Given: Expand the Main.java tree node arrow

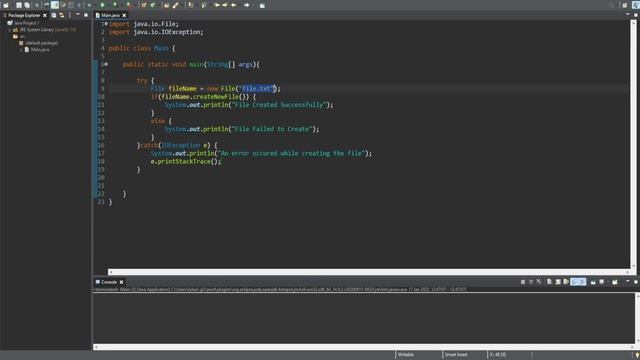Looking at the screenshot, I should [x=21, y=49].
